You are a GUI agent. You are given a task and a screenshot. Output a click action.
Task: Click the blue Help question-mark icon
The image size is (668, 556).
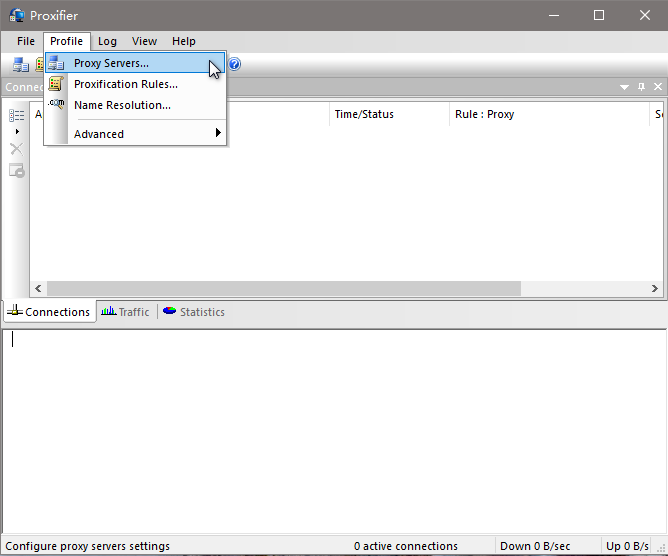(234, 64)
